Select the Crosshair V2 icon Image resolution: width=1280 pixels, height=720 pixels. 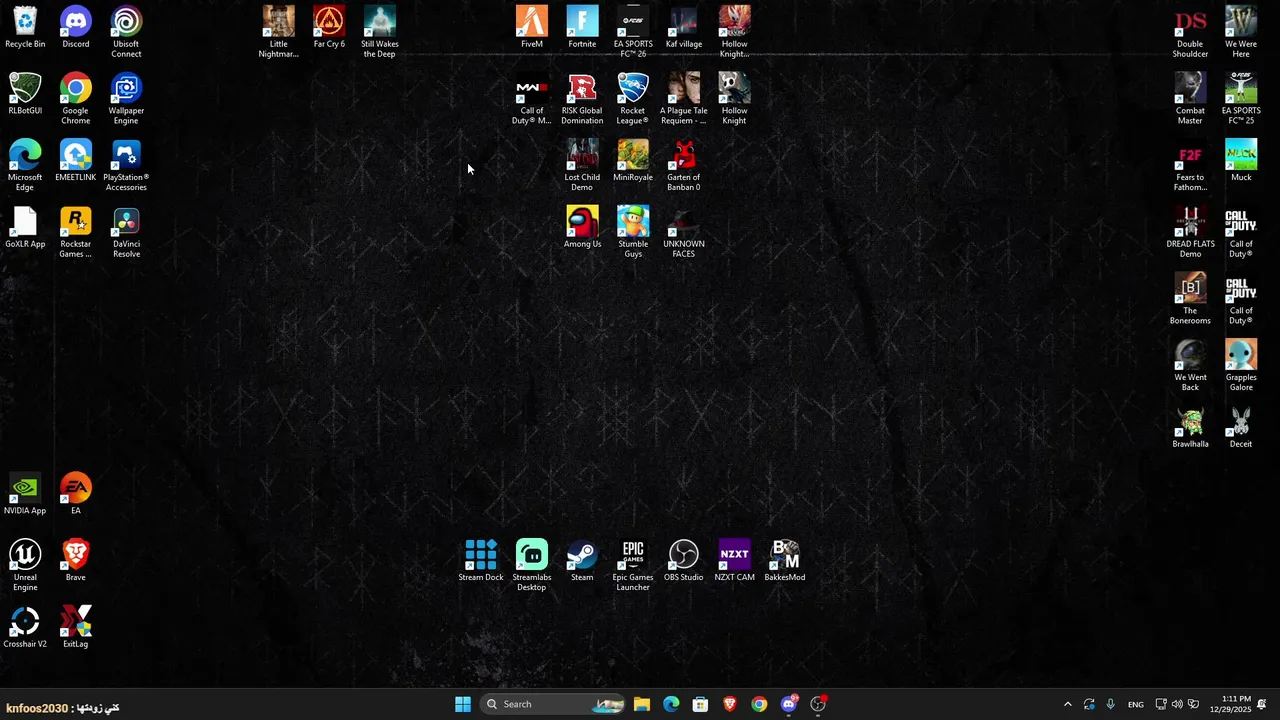click(x=25, y=628)
